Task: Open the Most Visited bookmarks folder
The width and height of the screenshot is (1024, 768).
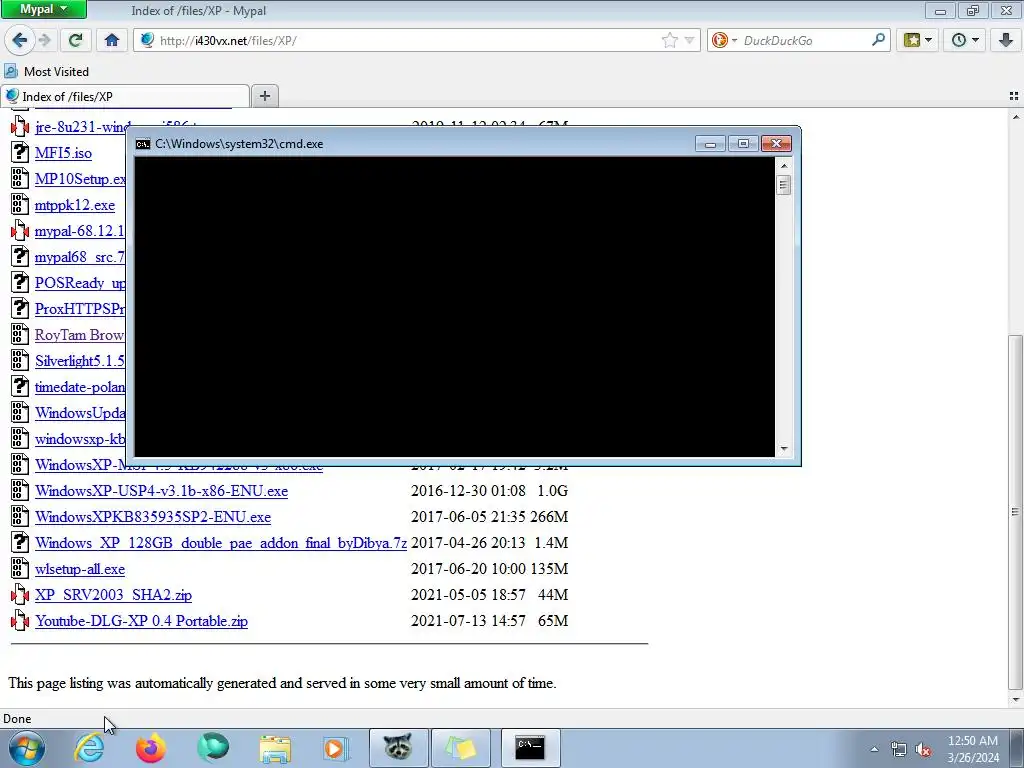Action: click(46, 71)
